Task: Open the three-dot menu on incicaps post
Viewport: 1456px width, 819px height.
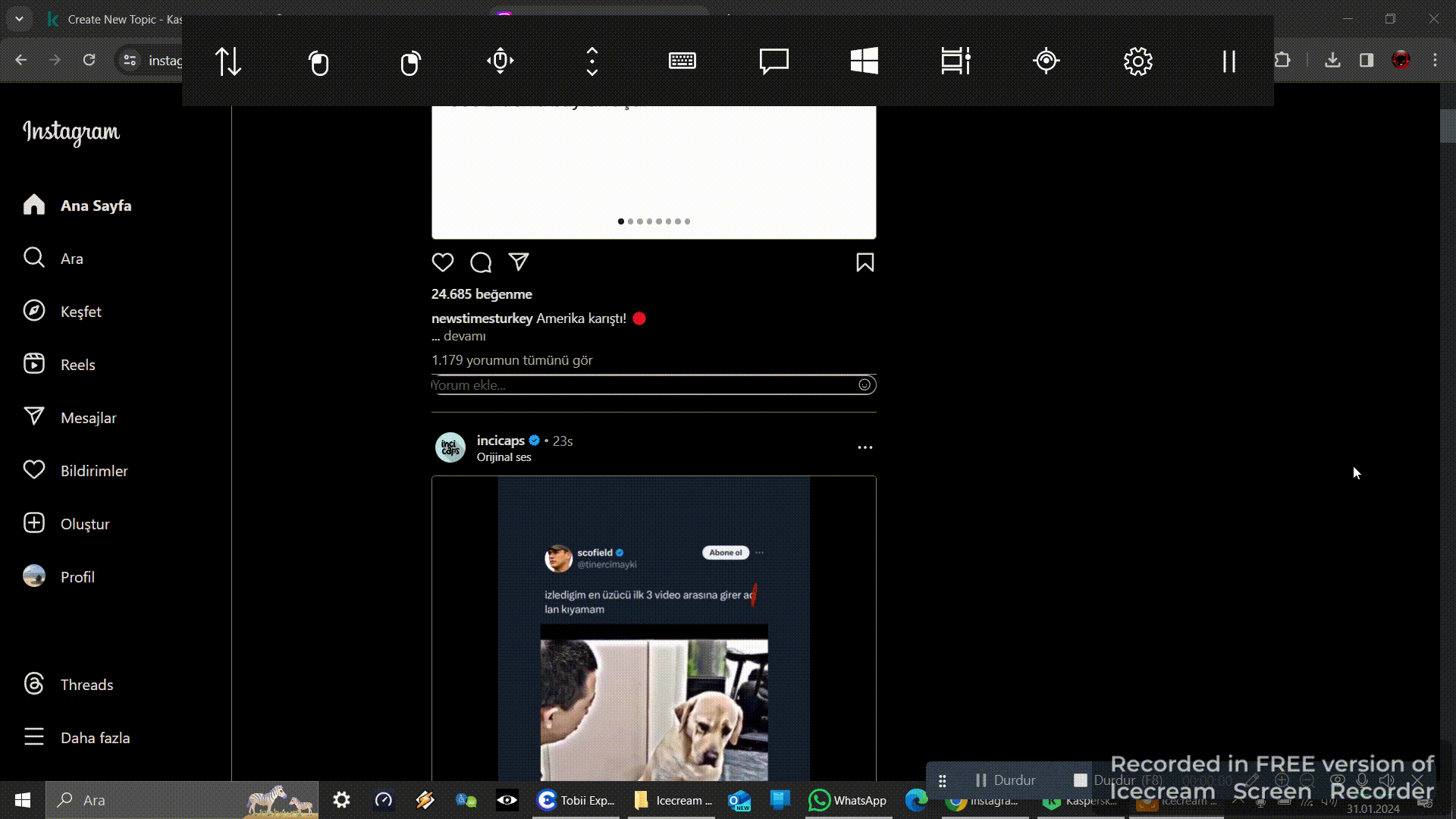Action: point(864,447)
